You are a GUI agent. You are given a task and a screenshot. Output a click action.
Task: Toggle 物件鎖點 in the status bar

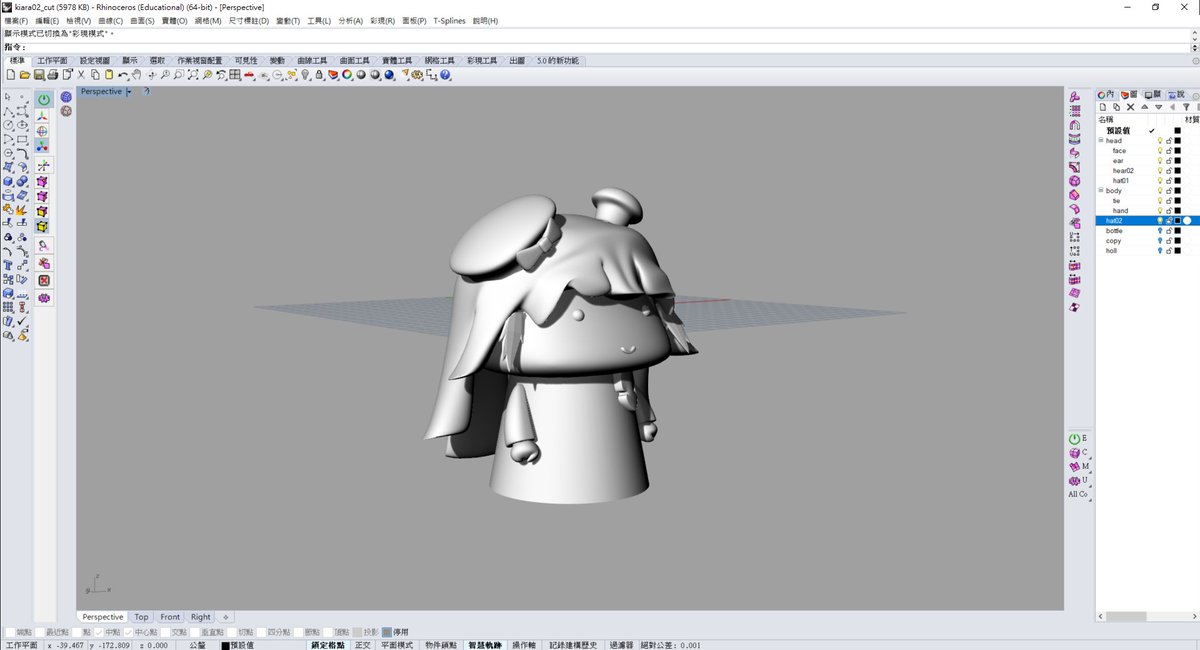click(442, 645)
